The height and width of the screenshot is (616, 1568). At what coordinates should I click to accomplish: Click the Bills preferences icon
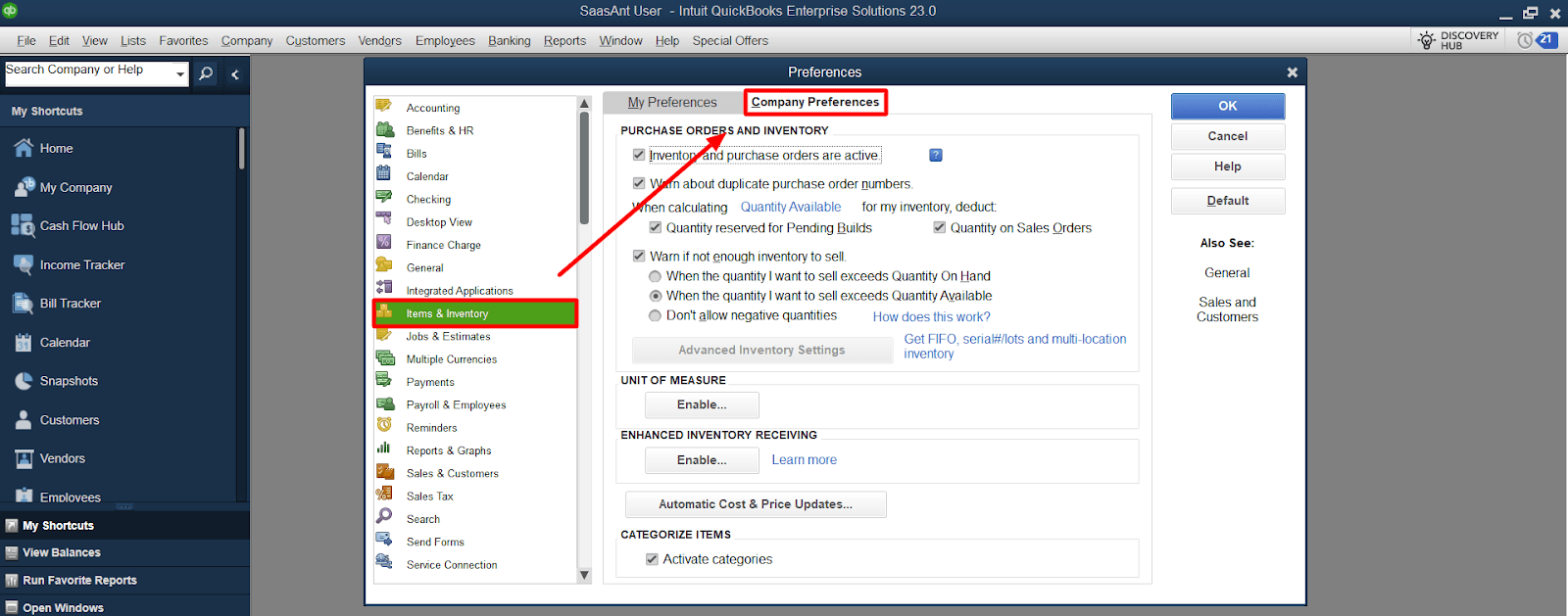[x=384, y=151]
